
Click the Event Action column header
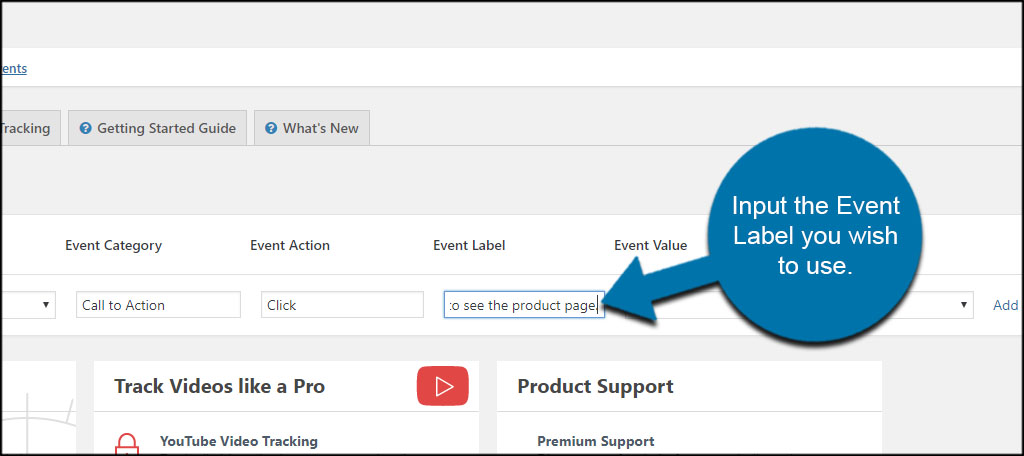[290, 246]
